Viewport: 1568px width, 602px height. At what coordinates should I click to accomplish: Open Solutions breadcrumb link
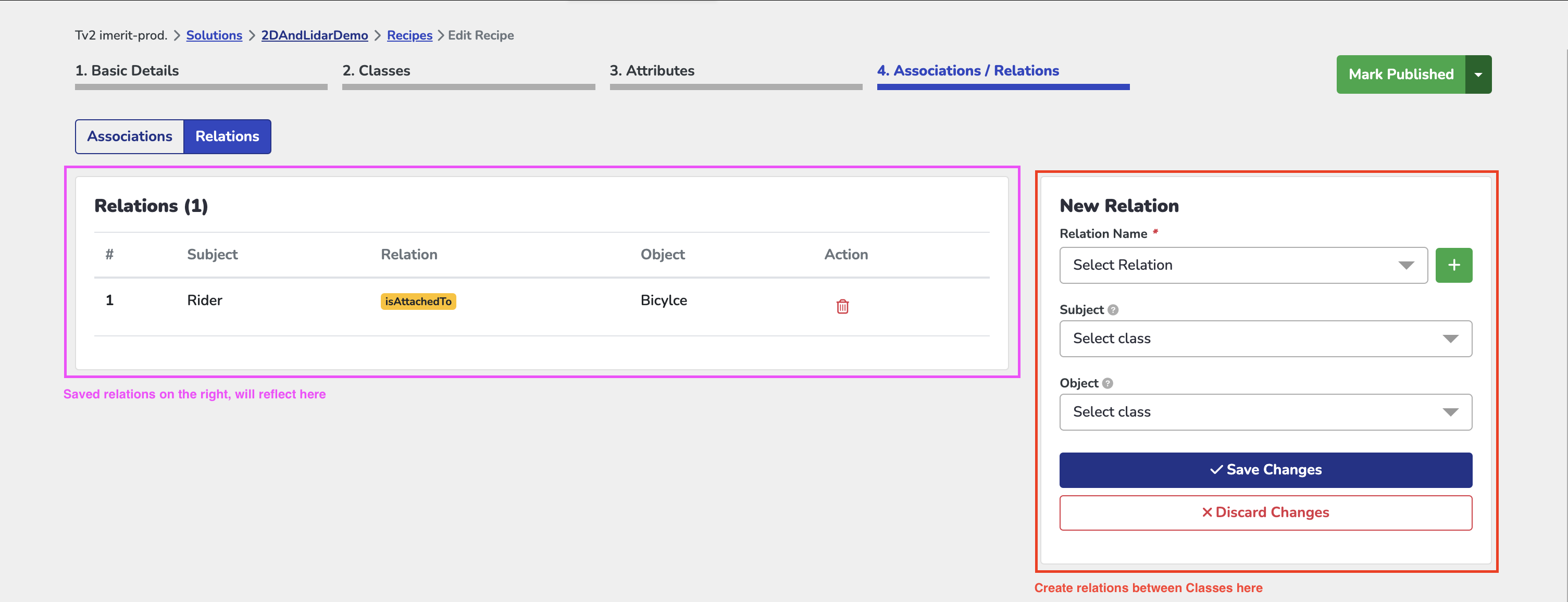(214, 35)
